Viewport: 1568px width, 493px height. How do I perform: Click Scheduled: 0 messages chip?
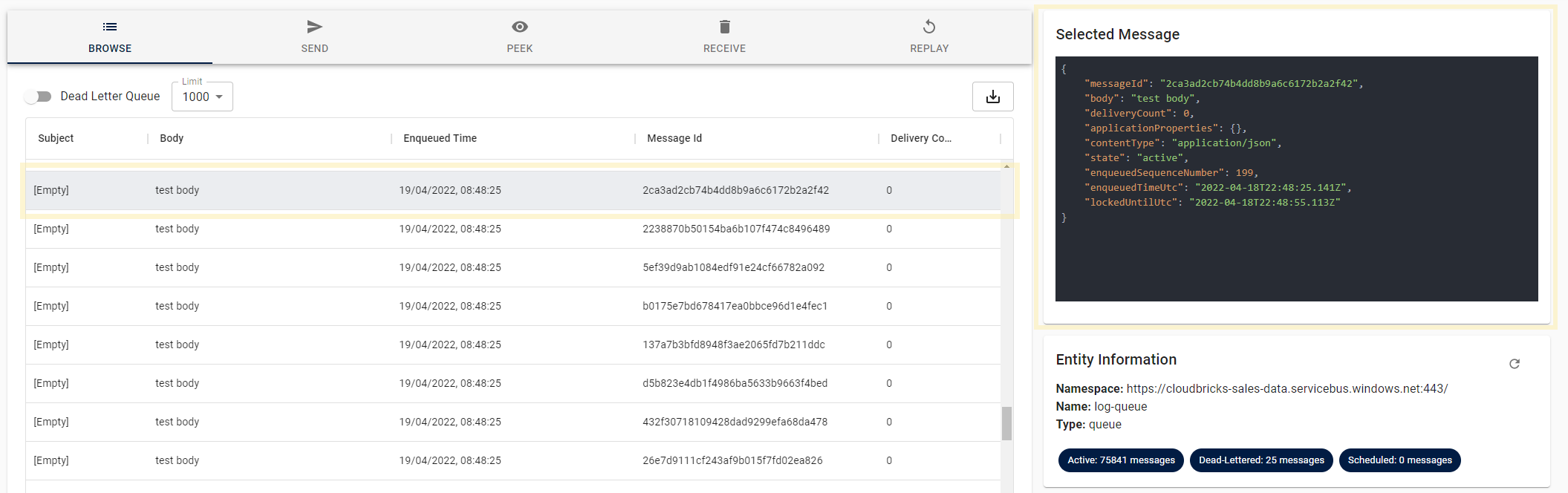tap(1399, 460)
